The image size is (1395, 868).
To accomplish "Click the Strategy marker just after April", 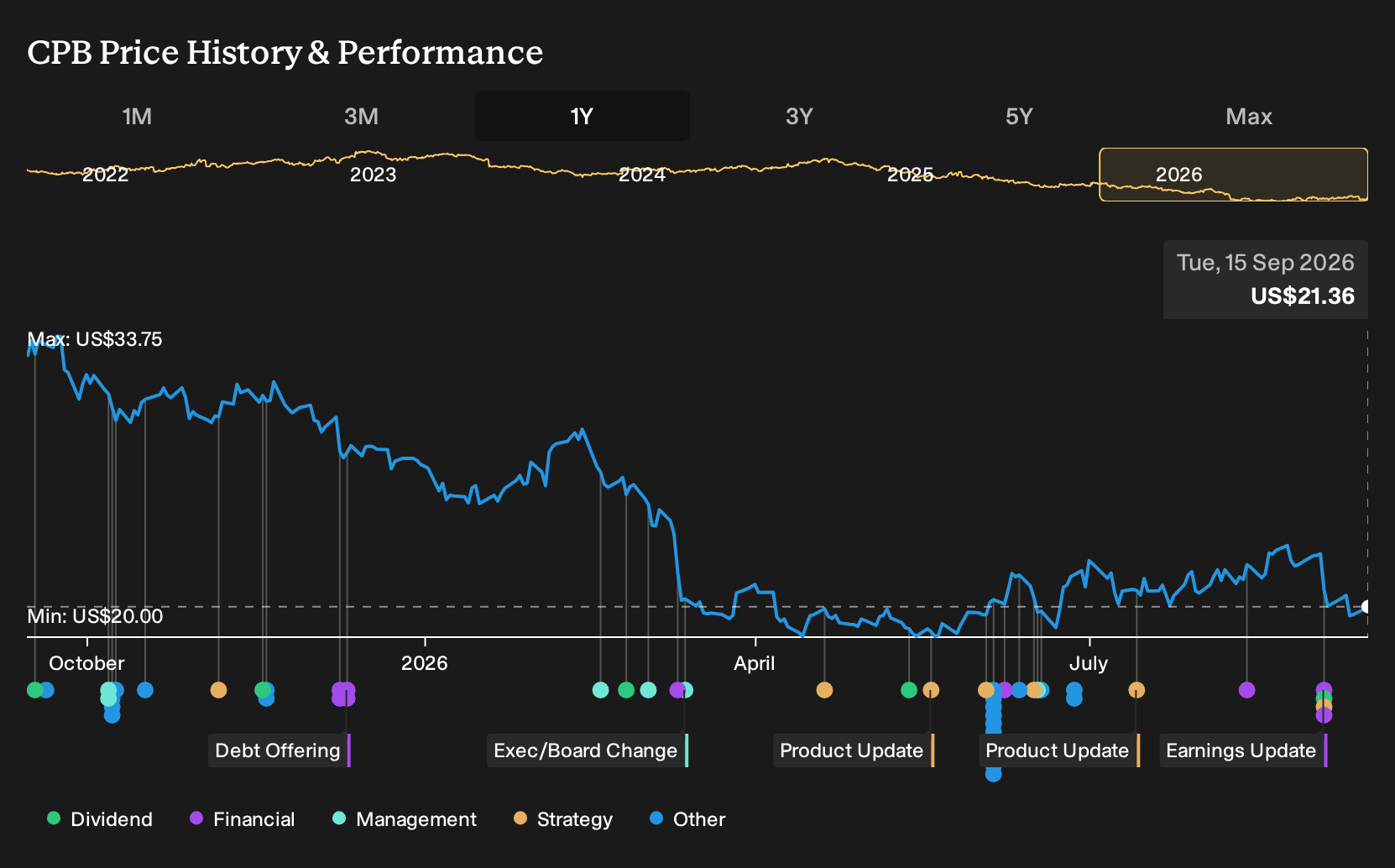I will pos(824,690).
